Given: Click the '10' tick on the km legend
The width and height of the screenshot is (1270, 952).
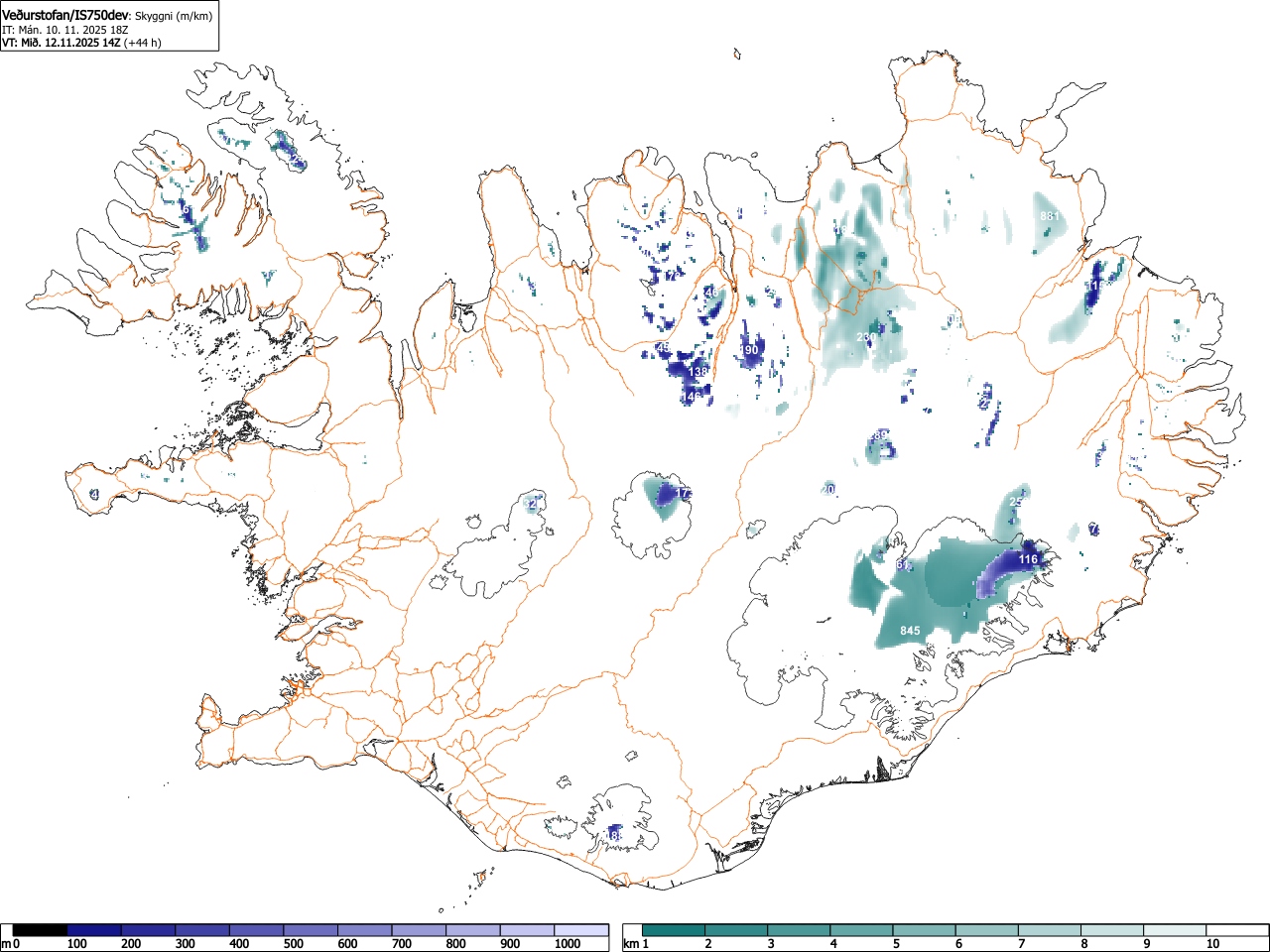Looking at the screenshot, I should (x=1211, y=944).
